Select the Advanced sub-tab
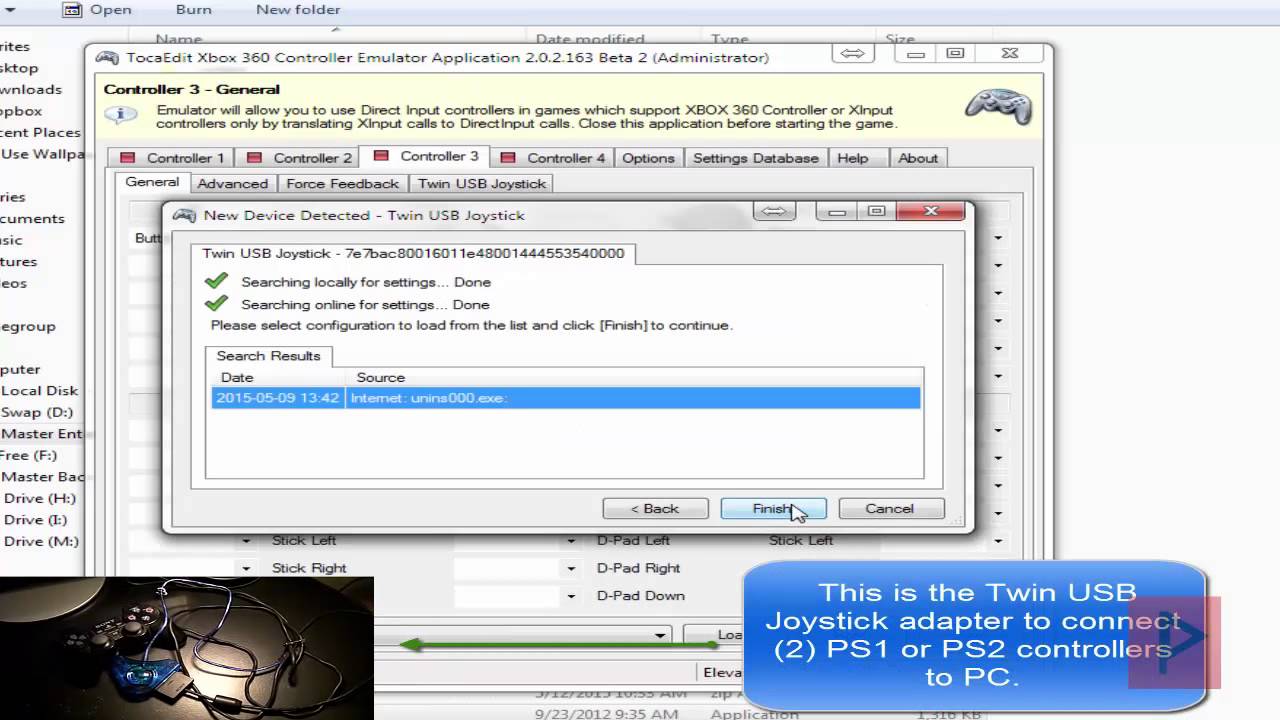Viewport: 1280px width, 720px height. (x=232, y=184)
